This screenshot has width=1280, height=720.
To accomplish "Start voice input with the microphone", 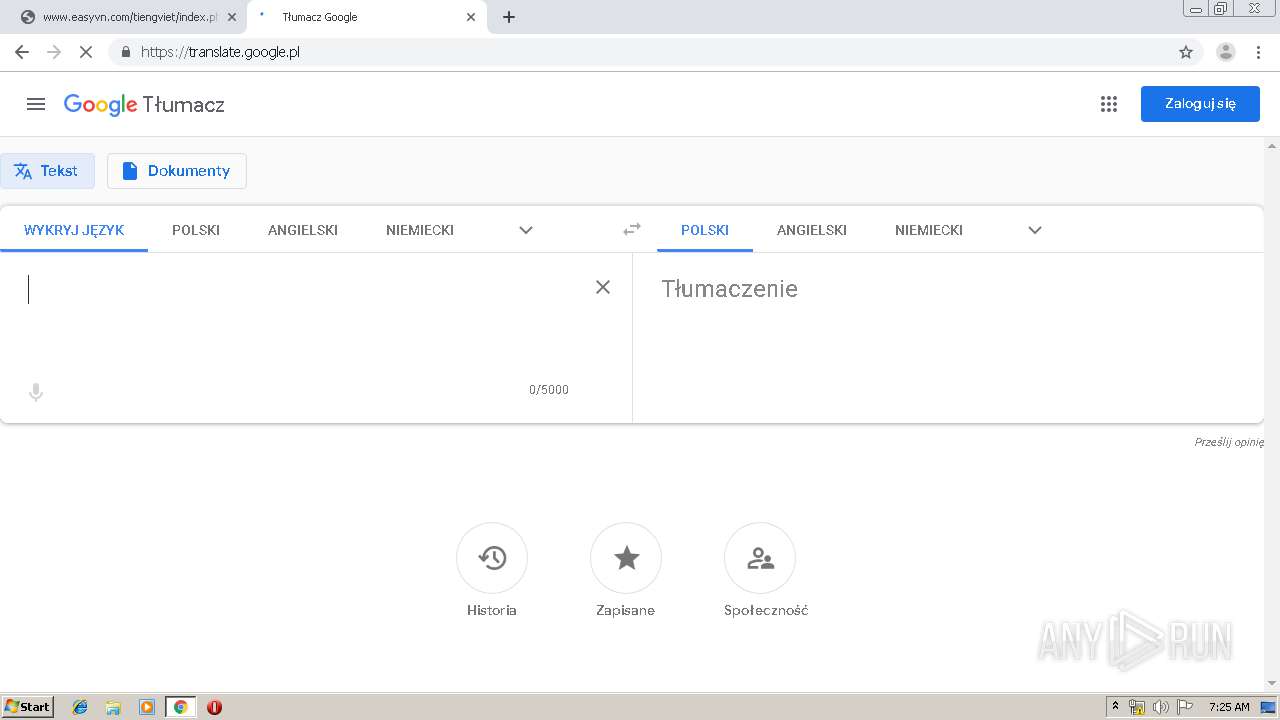I will (36, 392).
